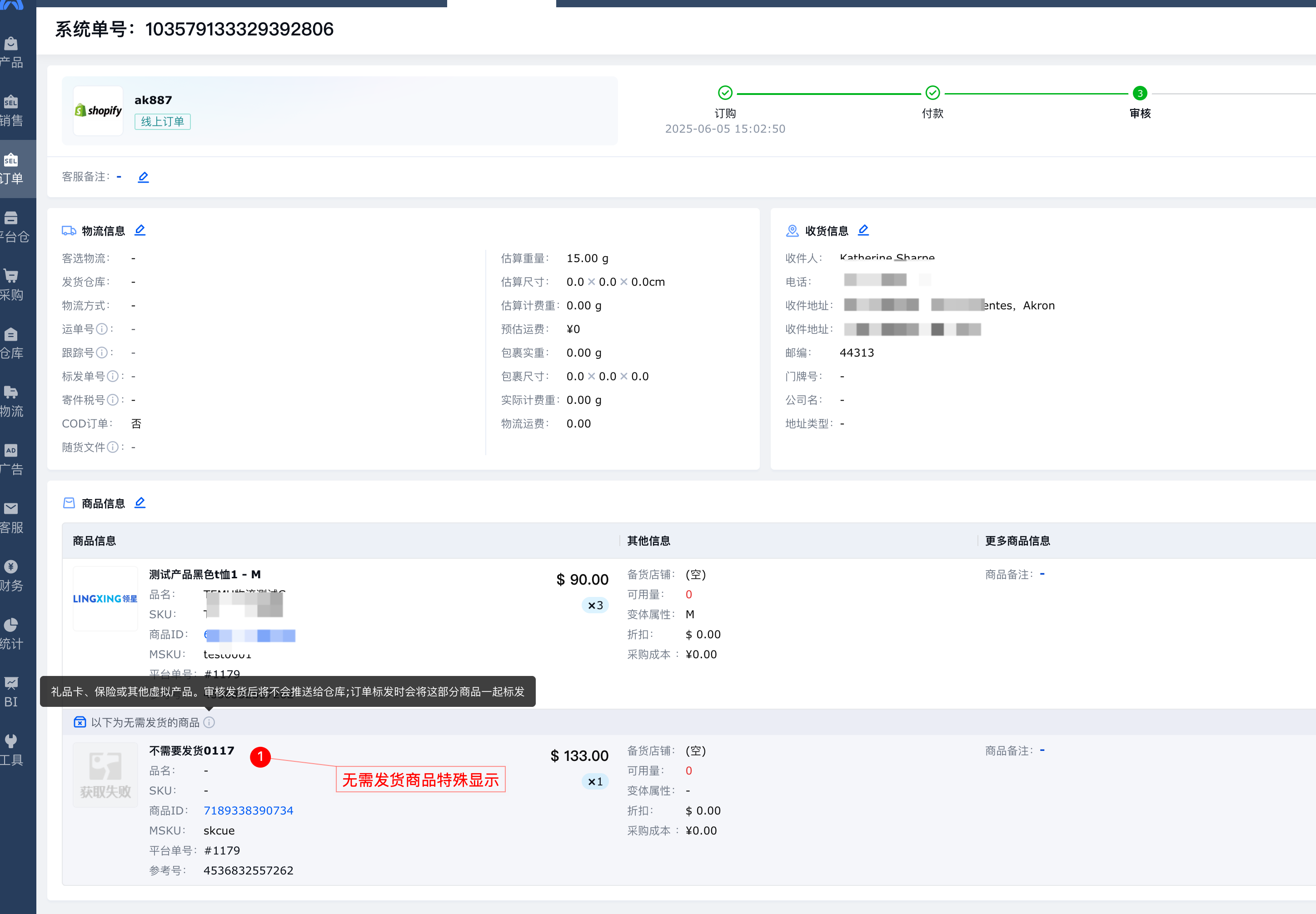Edit 收货信息 section with pencil icon
The height and width of the screenshot is (914, 1316).
[x=863, y=230]
